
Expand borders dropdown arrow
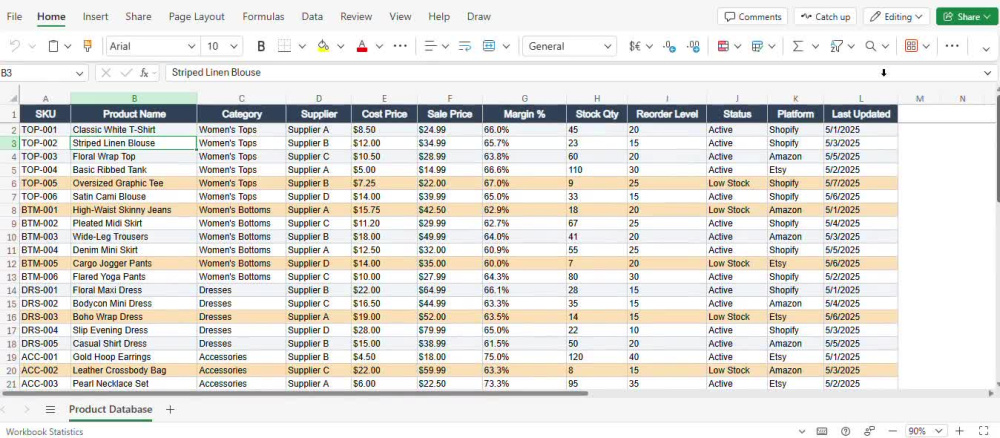pos(302,46)
